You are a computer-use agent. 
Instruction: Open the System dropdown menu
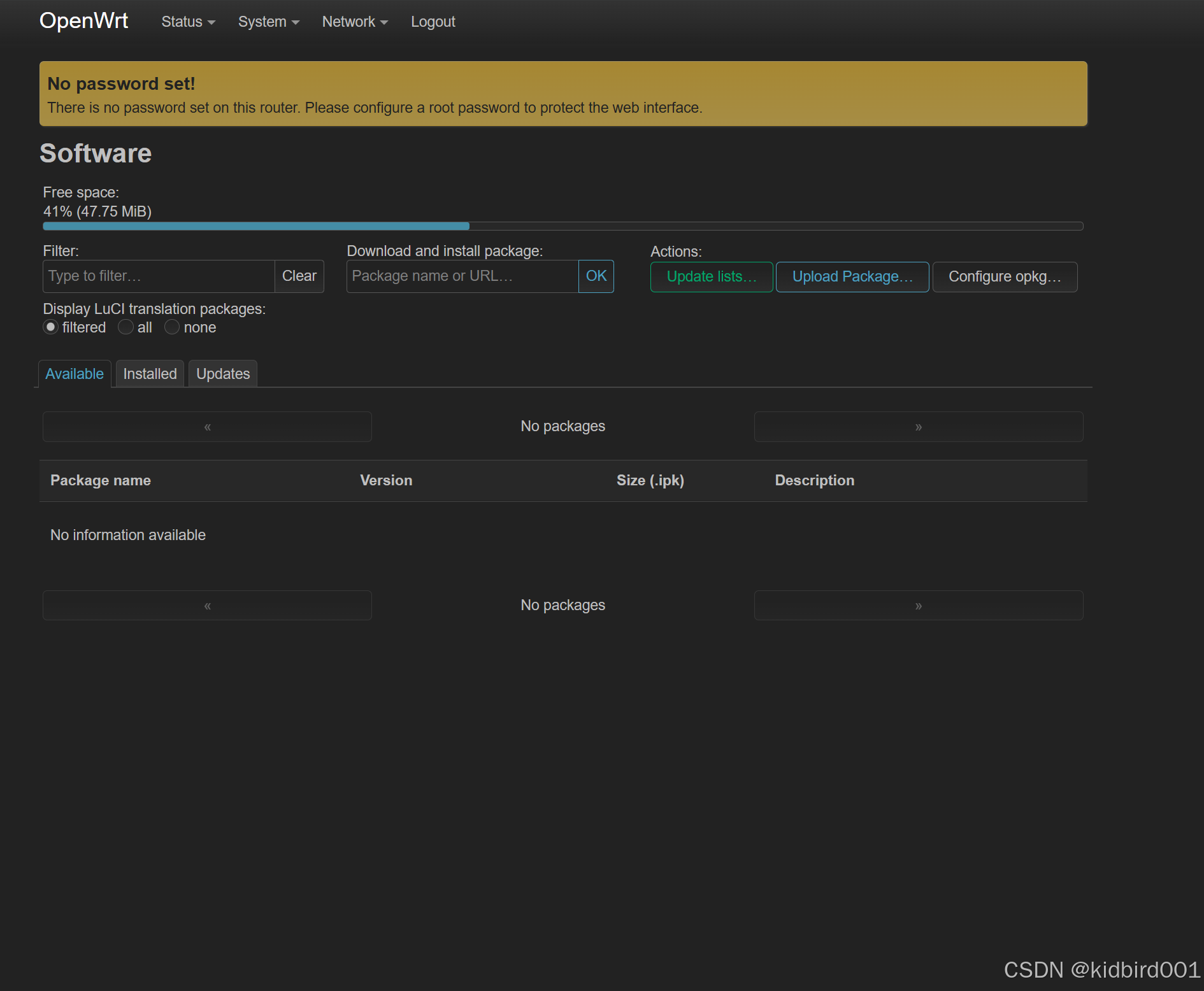pyautogui.click(x=268, y=22)
